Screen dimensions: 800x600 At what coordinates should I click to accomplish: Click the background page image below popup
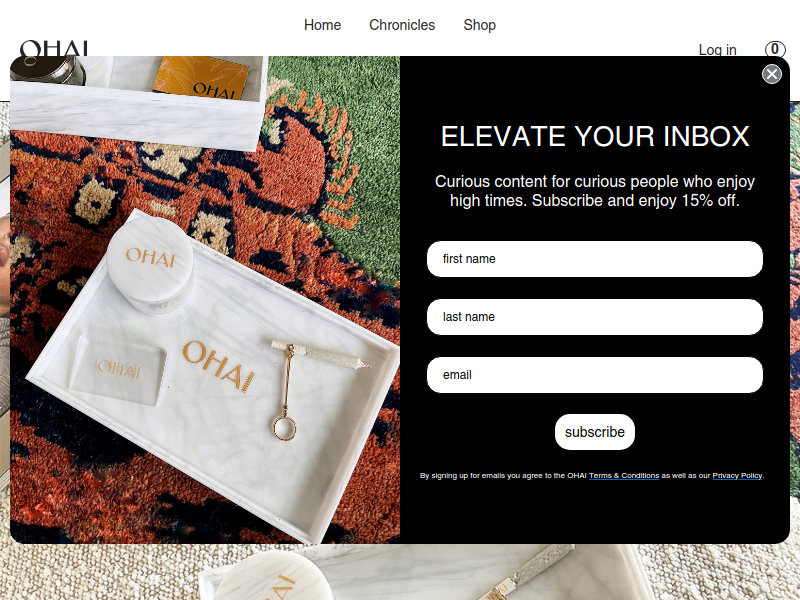[400, 572]
